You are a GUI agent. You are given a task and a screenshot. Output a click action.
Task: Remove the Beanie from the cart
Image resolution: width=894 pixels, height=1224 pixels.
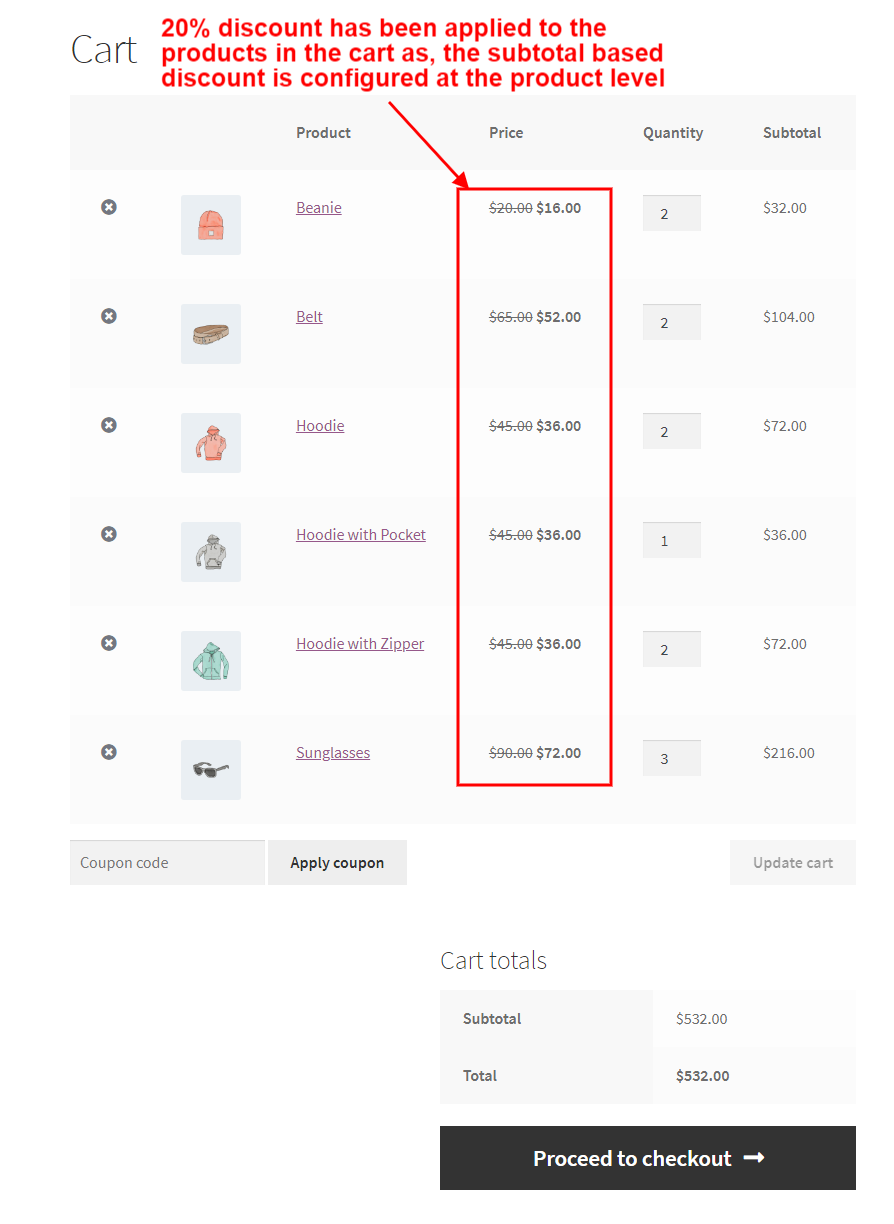click(x=108, y=207)
